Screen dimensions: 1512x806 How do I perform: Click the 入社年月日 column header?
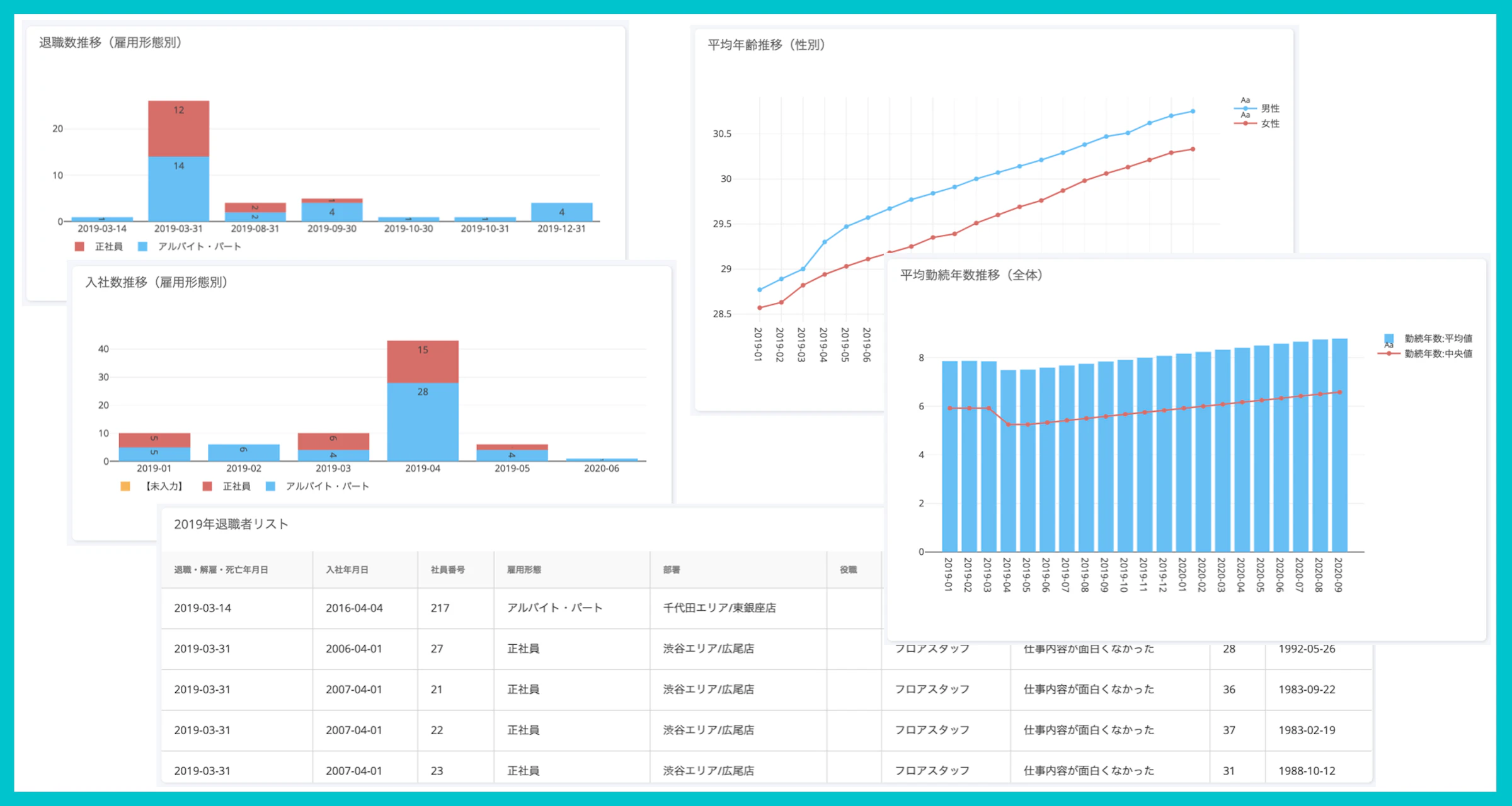click(346, 569)
